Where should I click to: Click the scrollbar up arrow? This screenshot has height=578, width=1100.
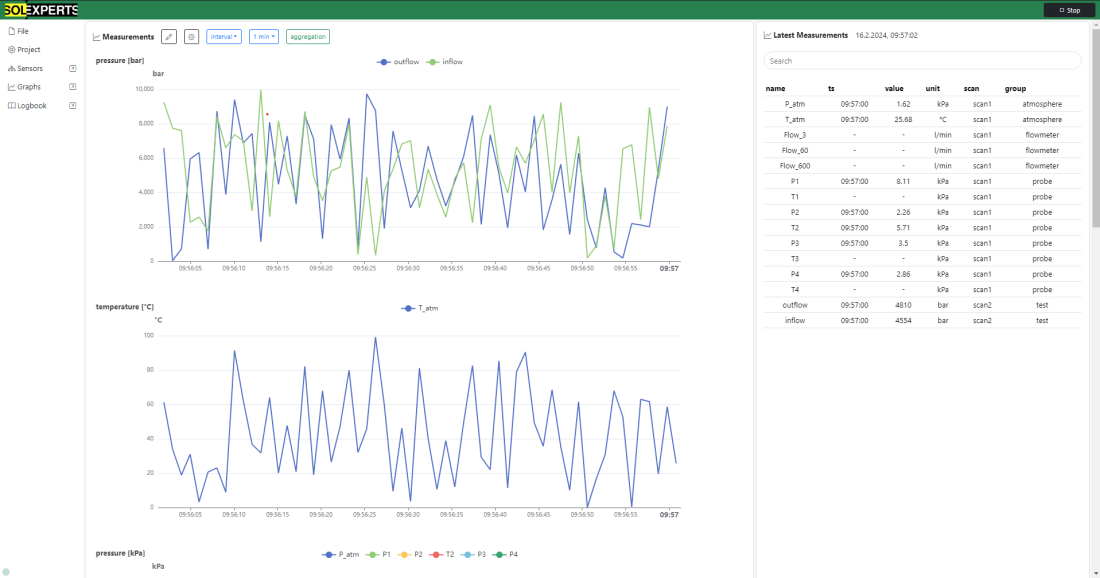point(1096,24)
